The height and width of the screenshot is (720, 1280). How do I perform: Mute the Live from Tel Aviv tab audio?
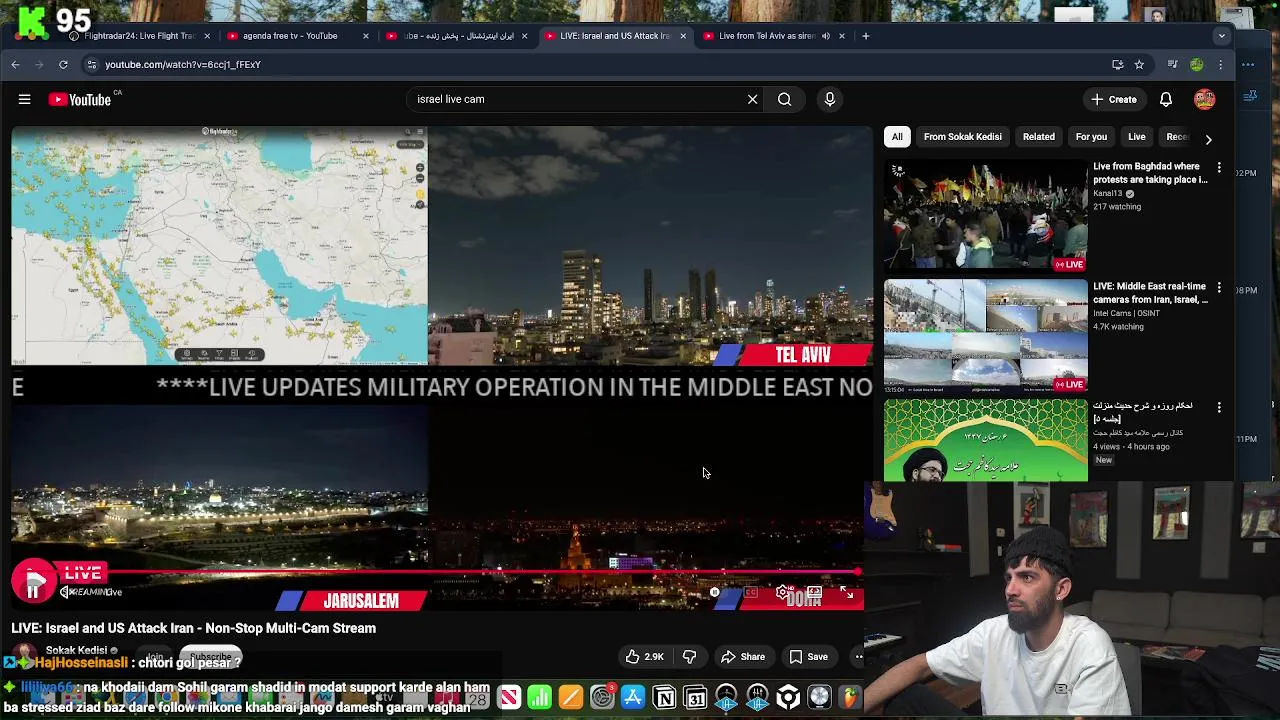tap(826, 36)
